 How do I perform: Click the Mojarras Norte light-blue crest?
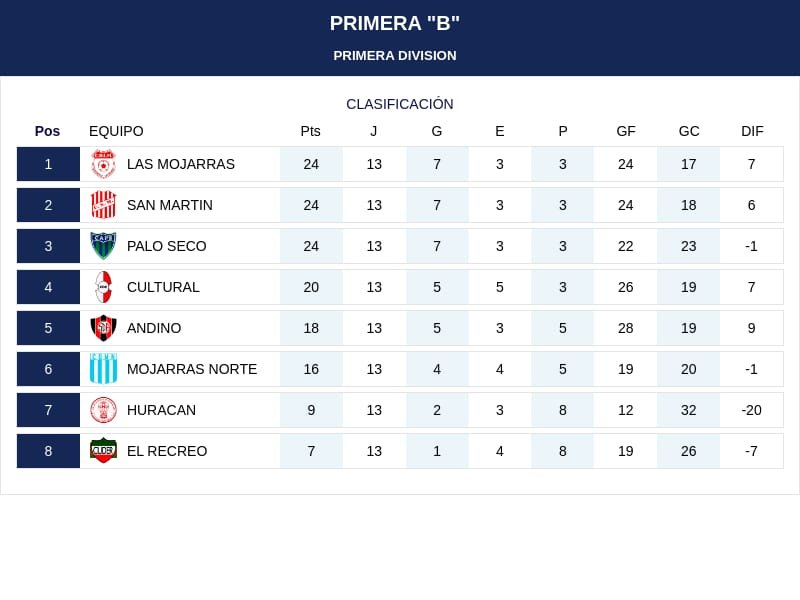[x=104, y=368]
